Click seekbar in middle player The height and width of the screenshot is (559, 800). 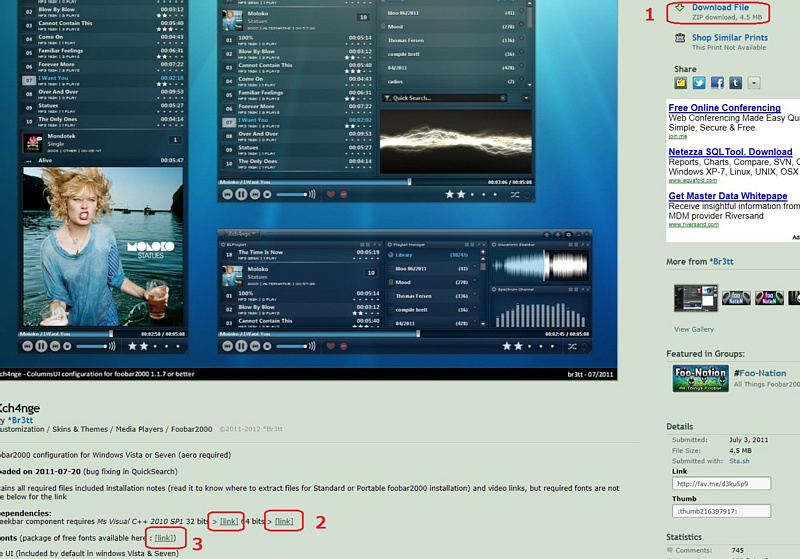377,182
